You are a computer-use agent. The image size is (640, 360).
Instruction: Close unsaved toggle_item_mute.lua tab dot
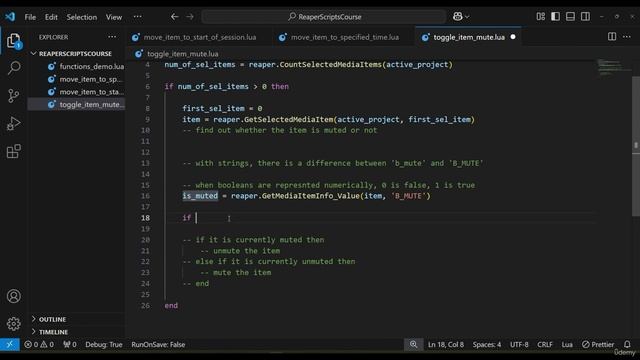click(513, 37)
